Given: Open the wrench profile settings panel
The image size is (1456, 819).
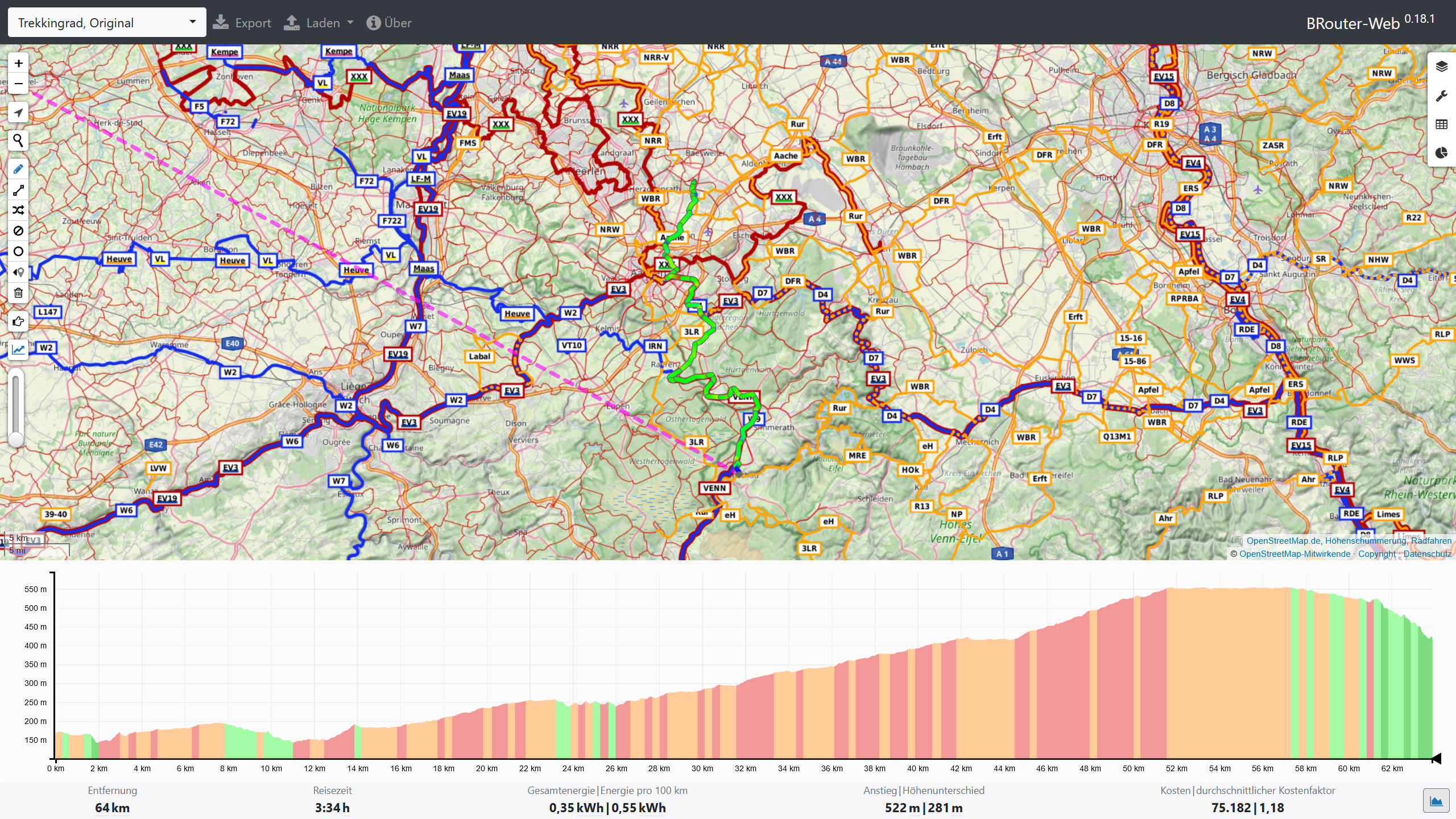Looking at the screenshot, I should [1442, 95].
